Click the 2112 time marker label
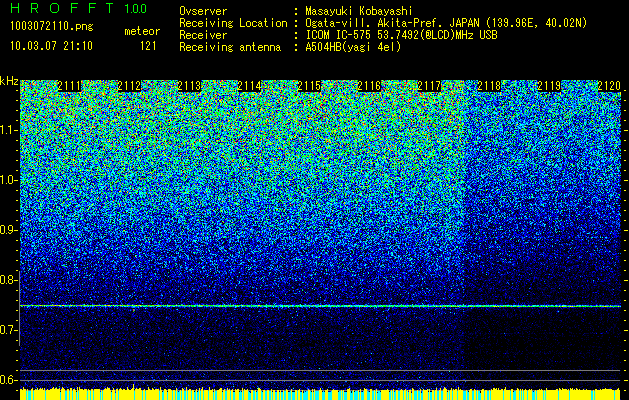Viewport: 629px width, 400px height. click(130, 86)
